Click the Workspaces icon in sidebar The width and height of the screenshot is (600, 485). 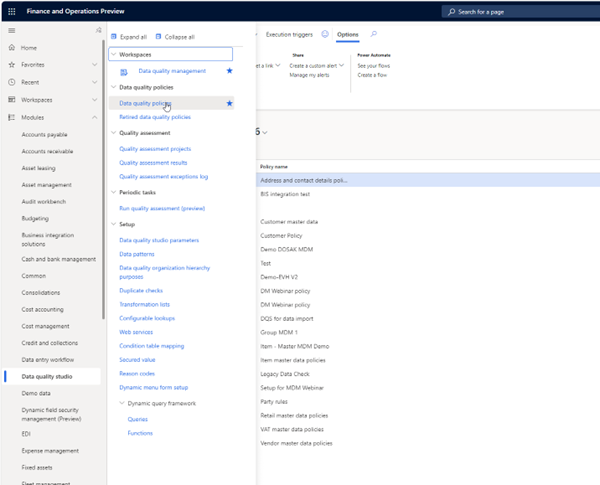pos(12,100)
